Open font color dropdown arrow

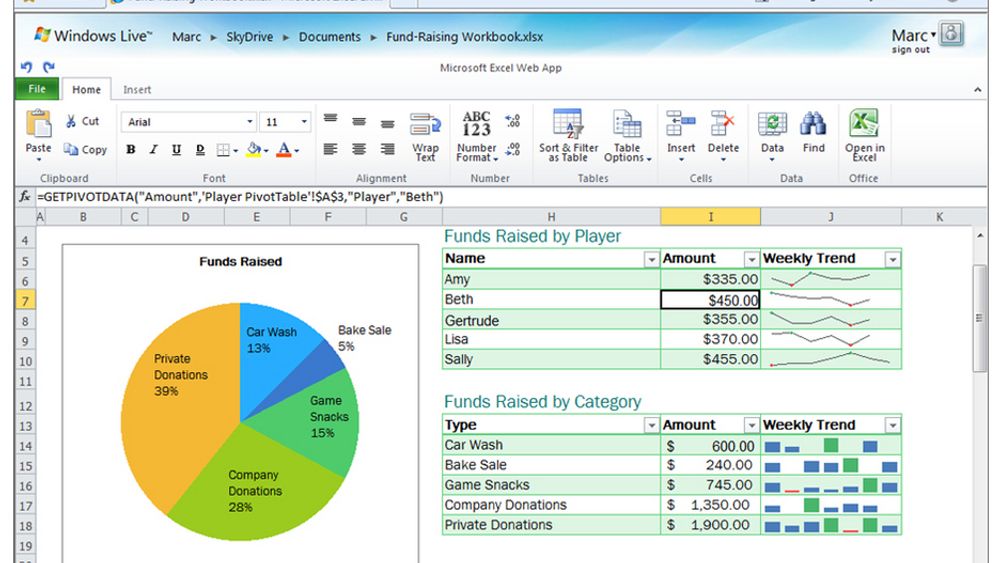click(x=297, y=151)
